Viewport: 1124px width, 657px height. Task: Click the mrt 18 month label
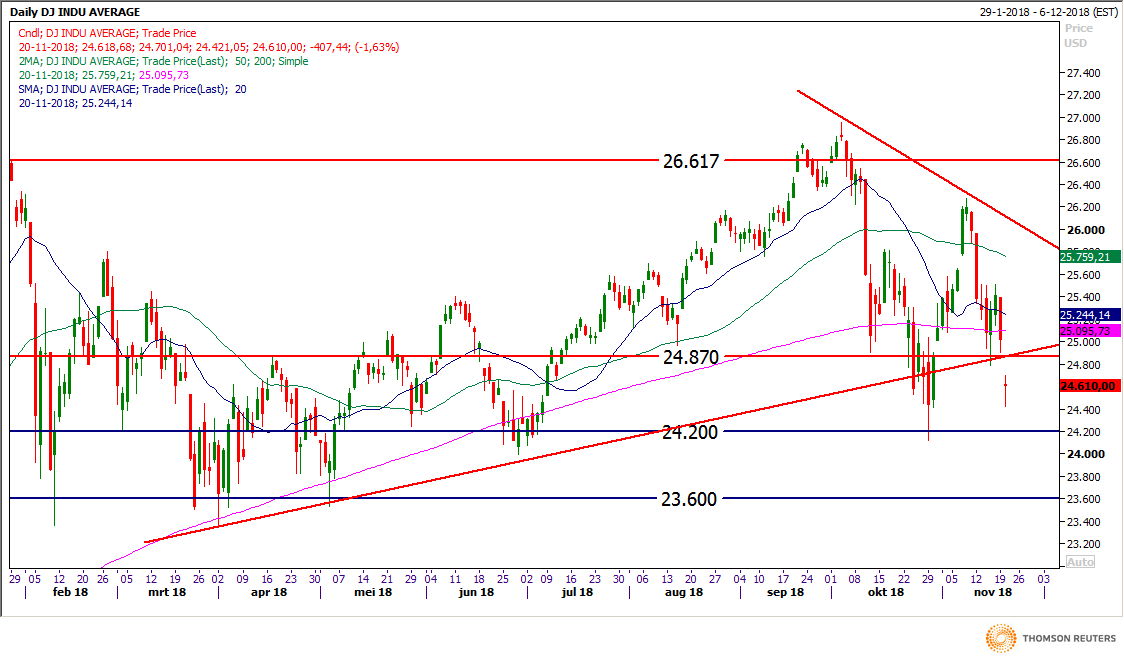167,593
